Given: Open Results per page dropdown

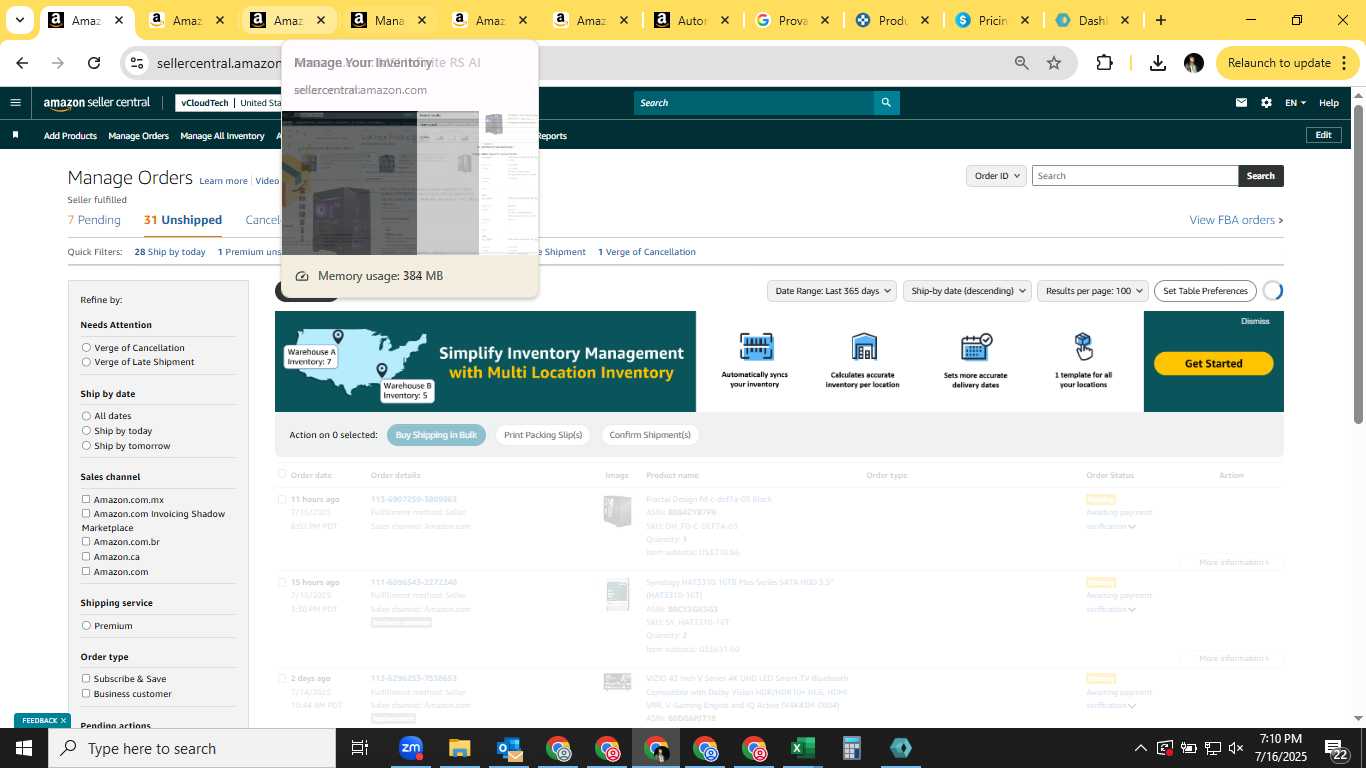Looking at the screenshot, I should tap(1093, 291).
